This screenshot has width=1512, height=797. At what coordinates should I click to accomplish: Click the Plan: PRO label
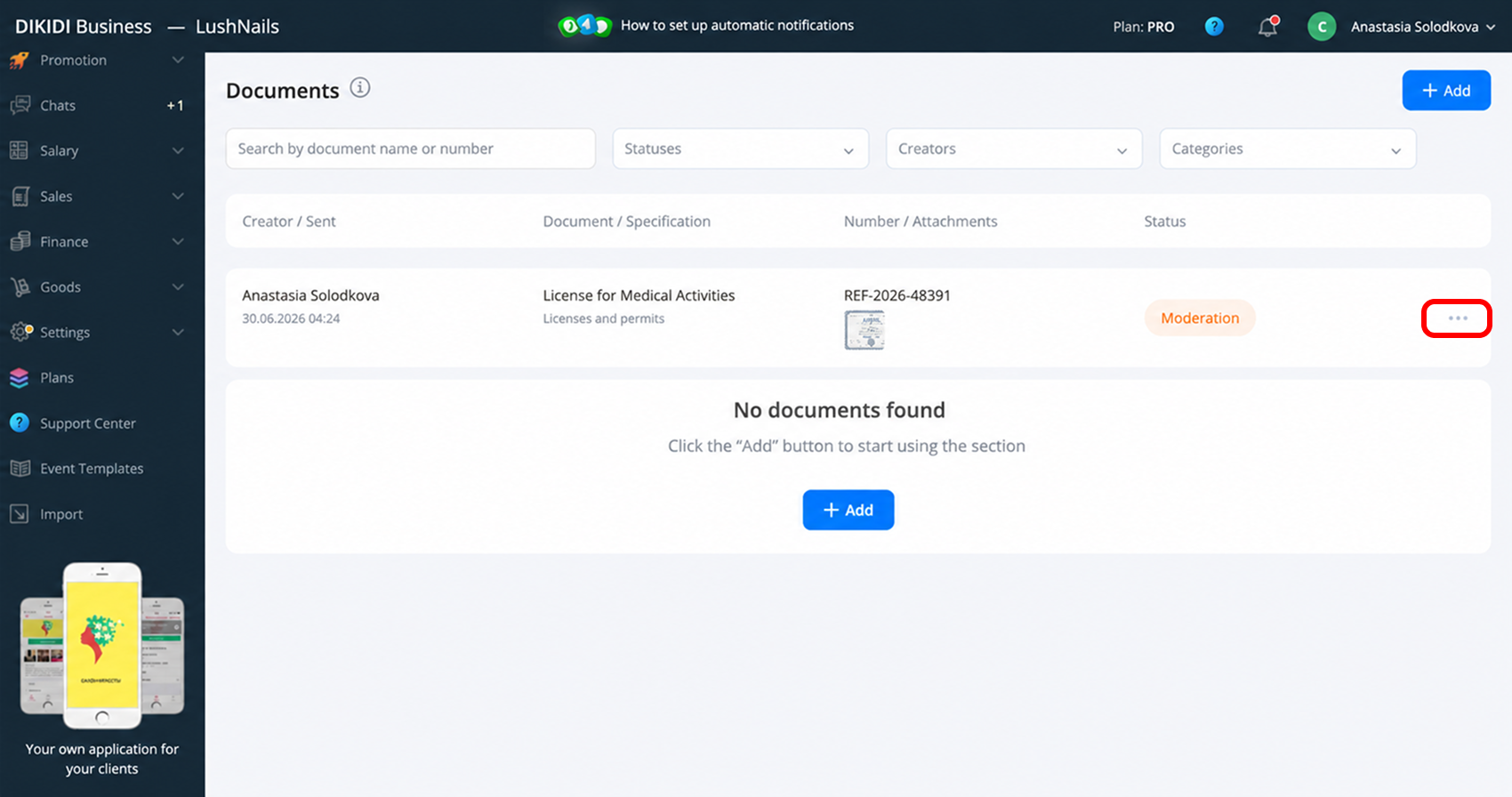(x=1144, y=27)
